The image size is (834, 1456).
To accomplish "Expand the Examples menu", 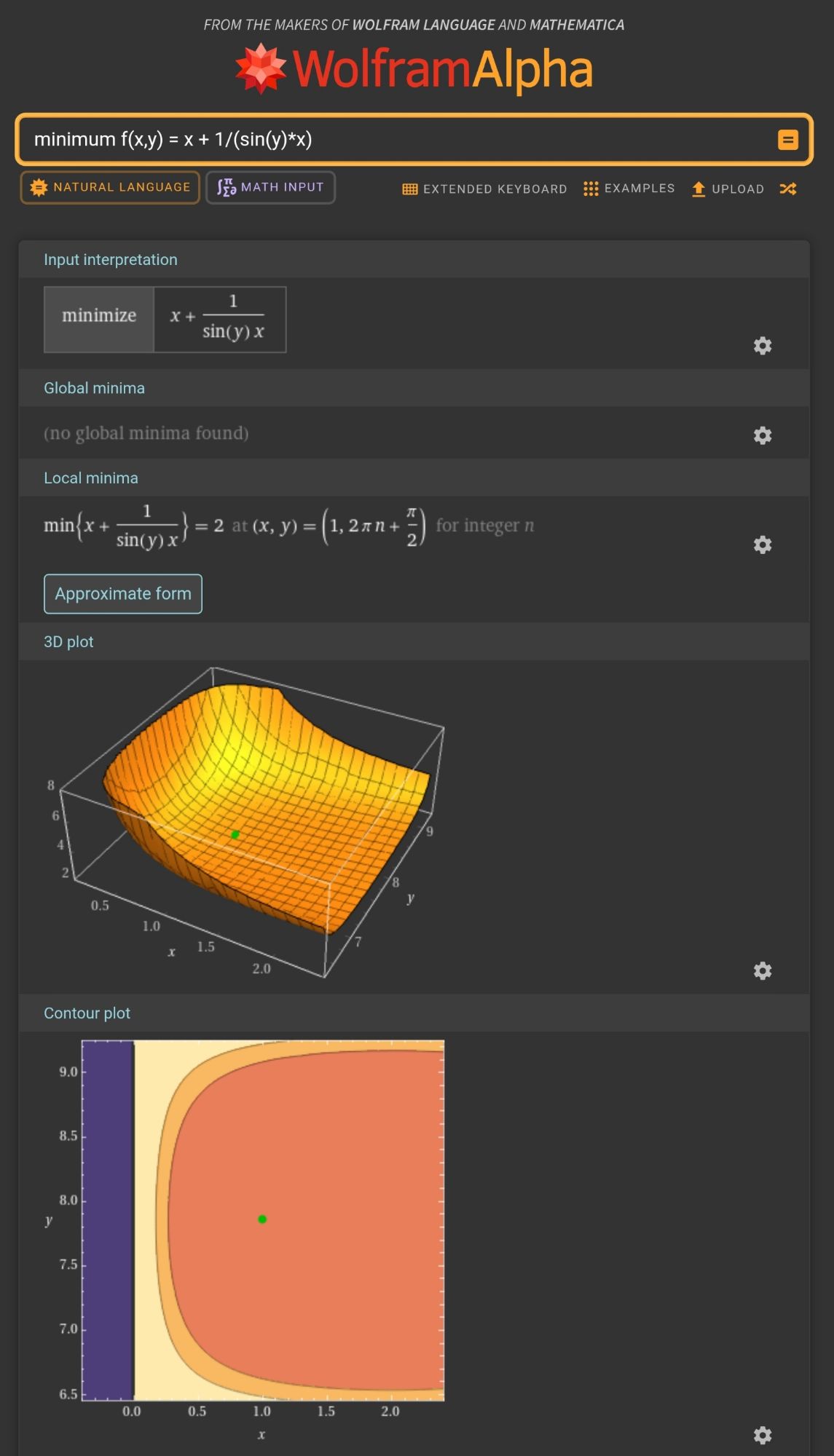I will click(x=629, y=189).
